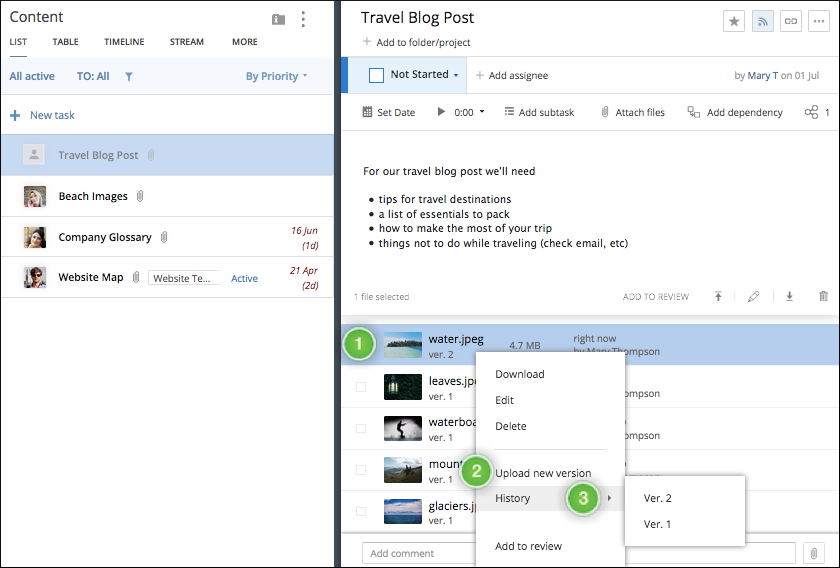This screenshot has height=568, width=840.
Task: Choose Upload new version in context menu
Action: 543,473
